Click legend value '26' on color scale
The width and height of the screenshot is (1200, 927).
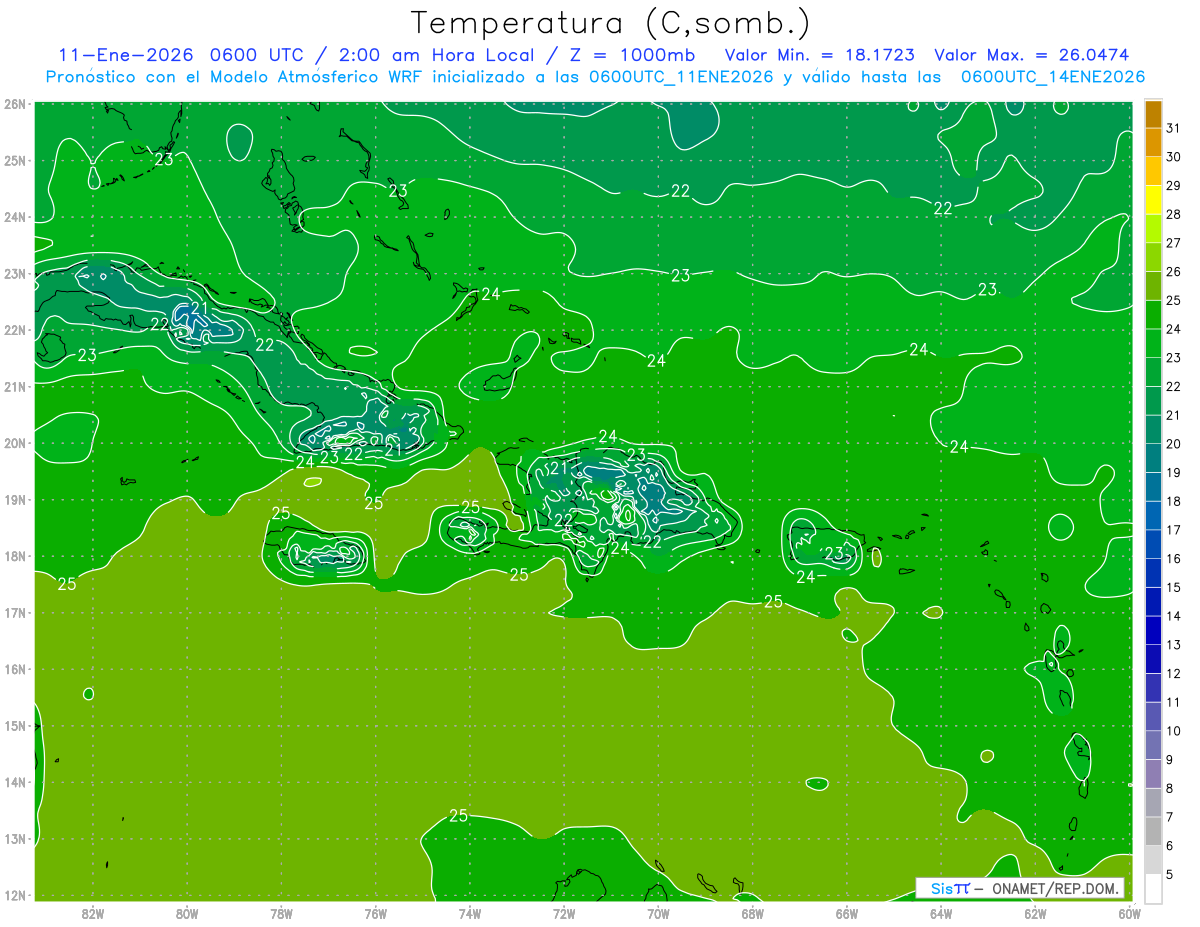[x=1173, y=272]
